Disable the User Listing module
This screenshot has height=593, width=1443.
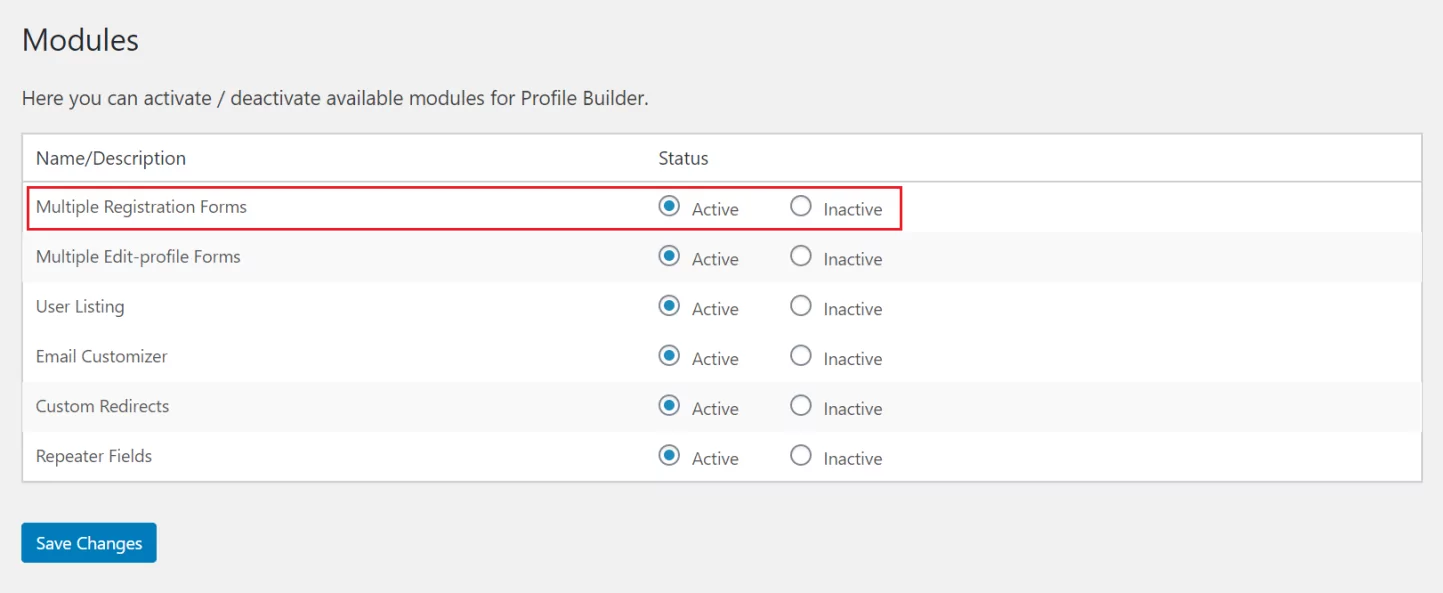[x=801, y=306]
